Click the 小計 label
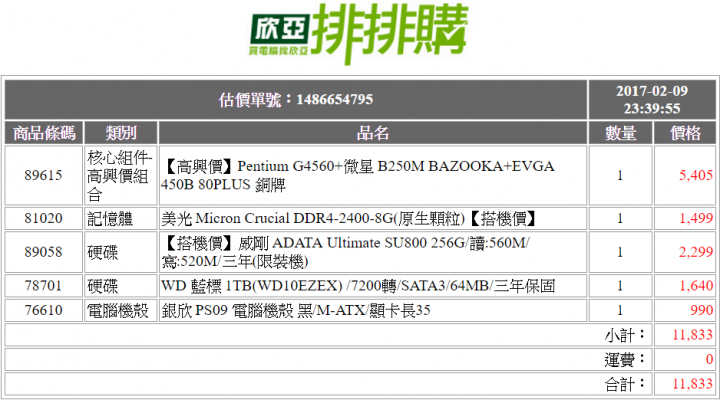The width and height of the screenshot is (720, 400). (625, 335)
